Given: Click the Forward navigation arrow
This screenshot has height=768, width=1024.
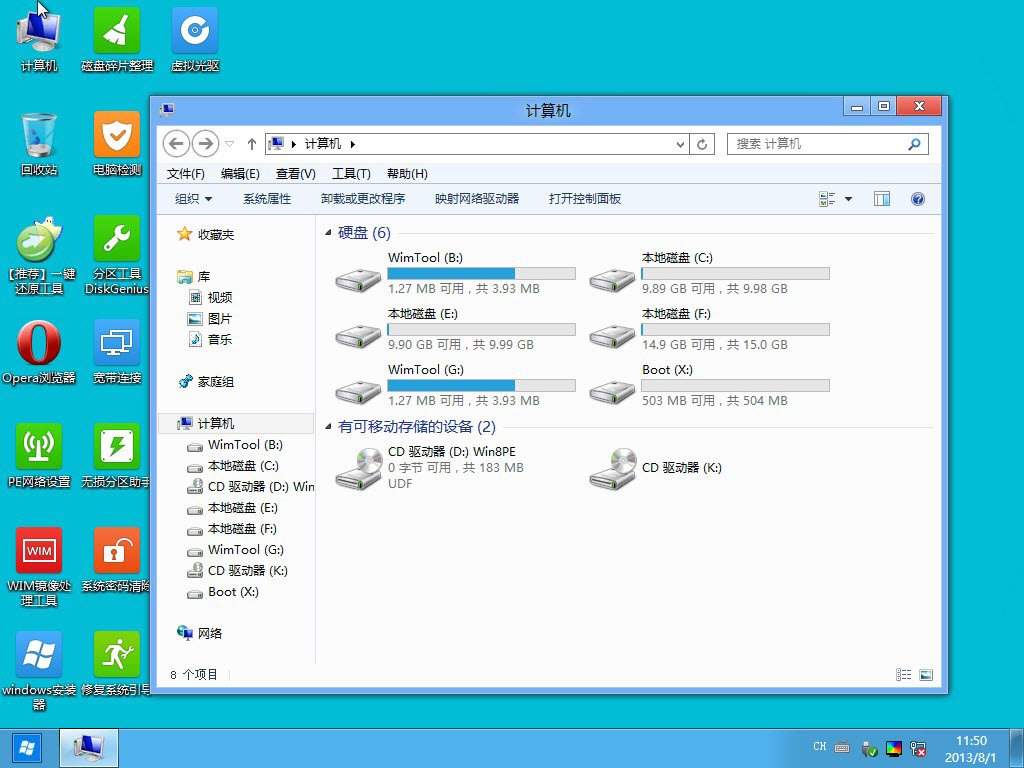Looking at the screenshot, I should (205, 144).
